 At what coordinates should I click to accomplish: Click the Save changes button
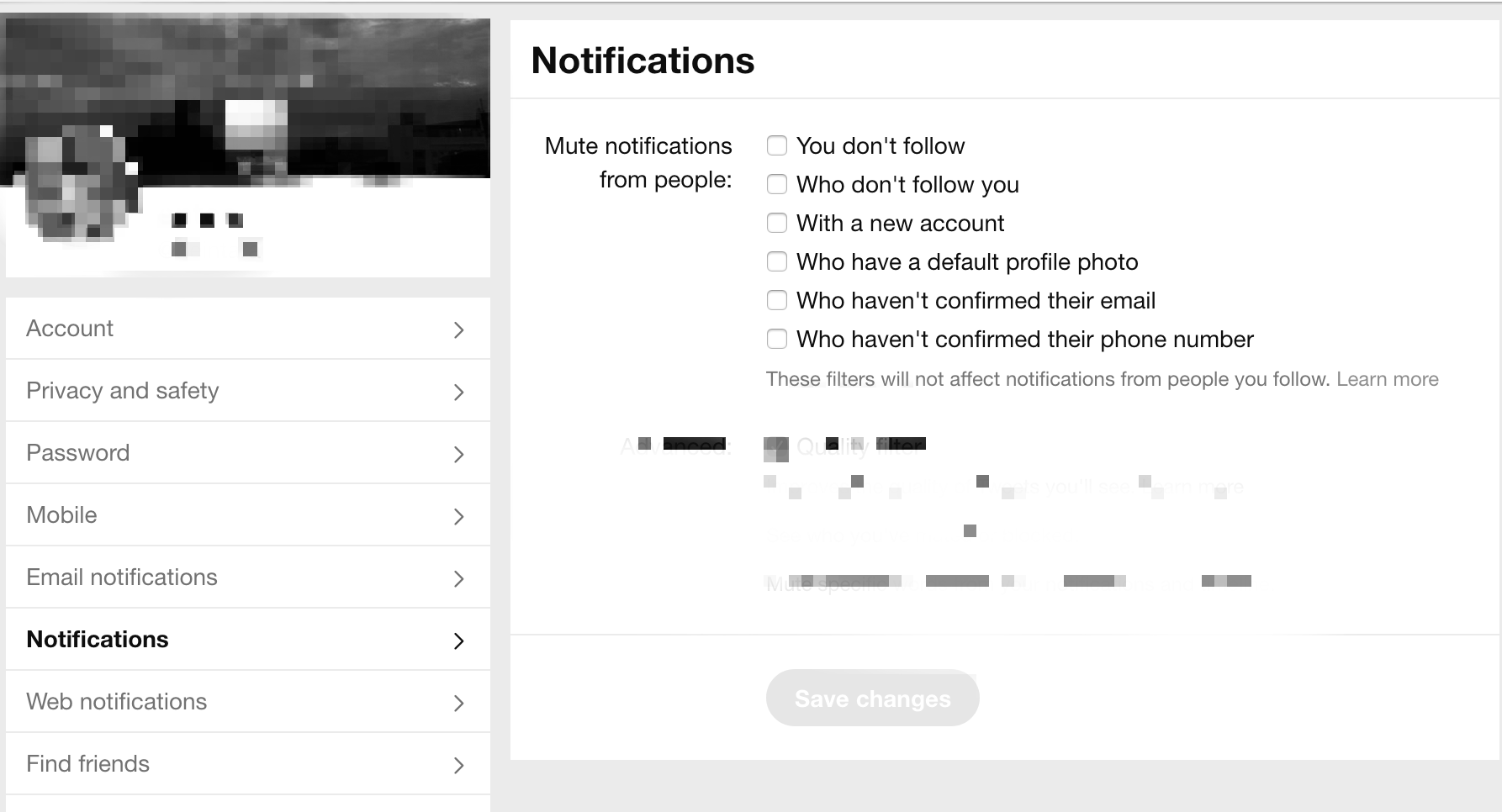pyautogui.click(x=872, y=698)
